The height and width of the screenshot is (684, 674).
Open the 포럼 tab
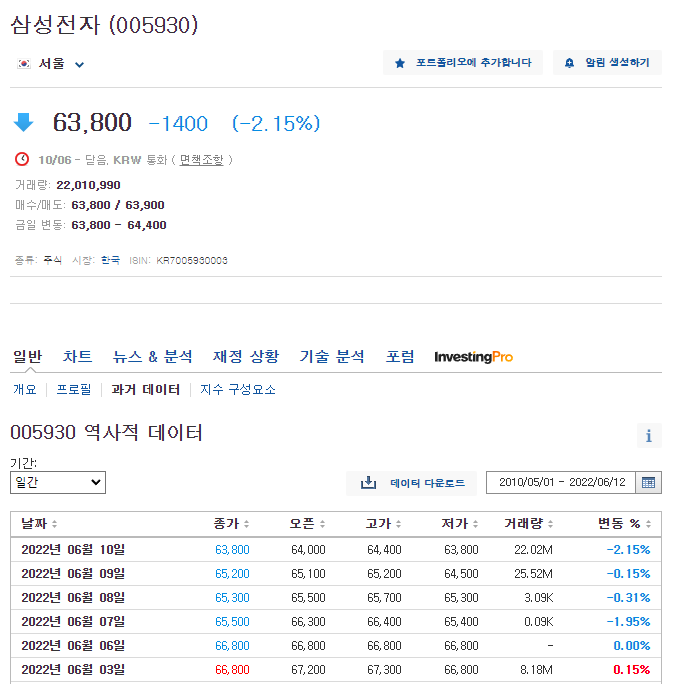click(400, 357)
